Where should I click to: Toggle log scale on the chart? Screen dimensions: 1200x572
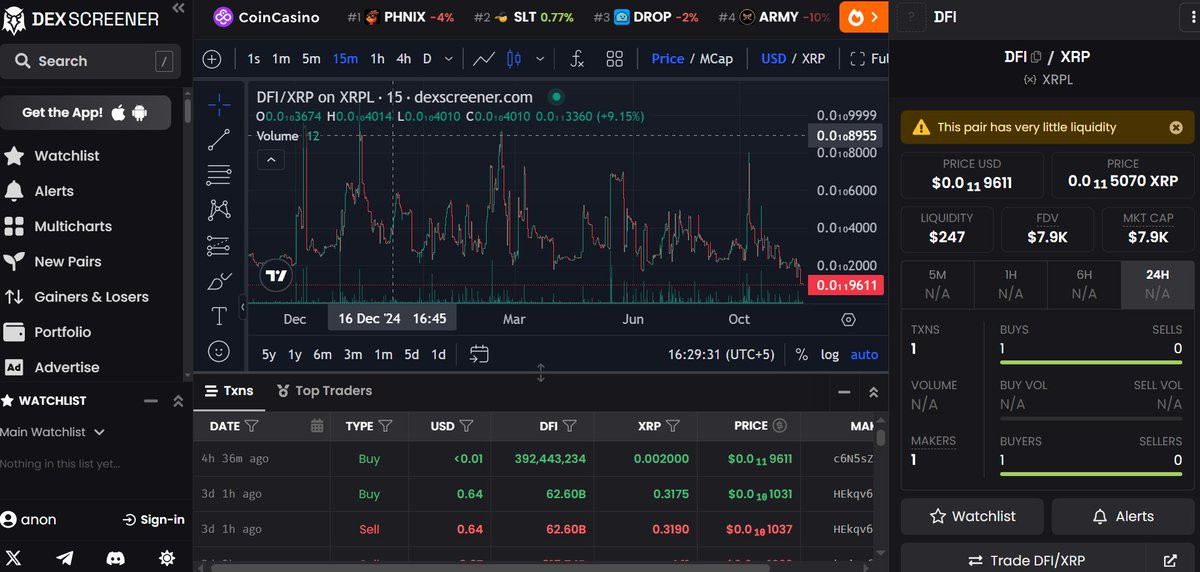(x=830, y=354)
